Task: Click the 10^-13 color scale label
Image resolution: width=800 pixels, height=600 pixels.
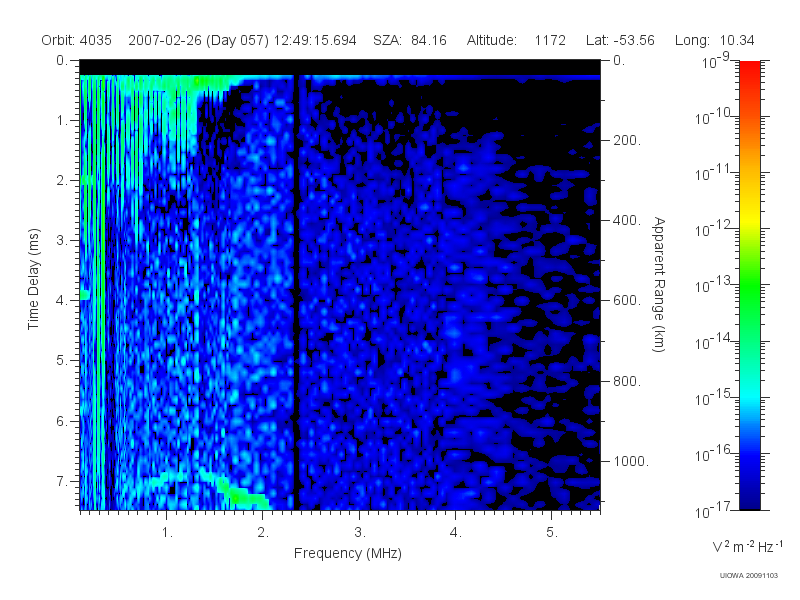Action: pos(712,284)
